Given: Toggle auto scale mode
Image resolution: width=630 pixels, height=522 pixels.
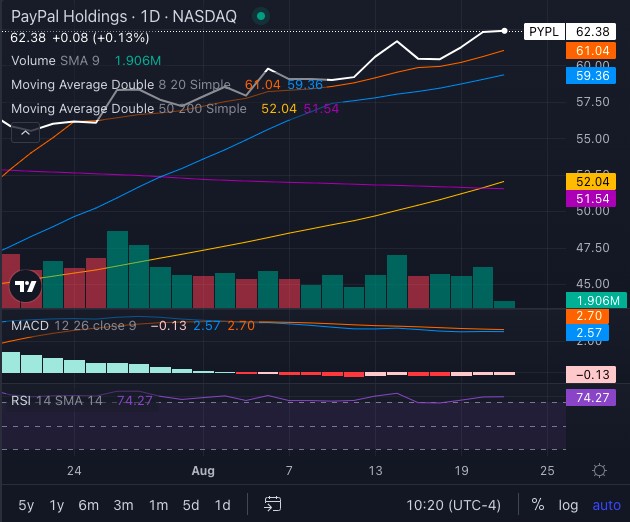Looking at the screenshot, I should 606,505.
